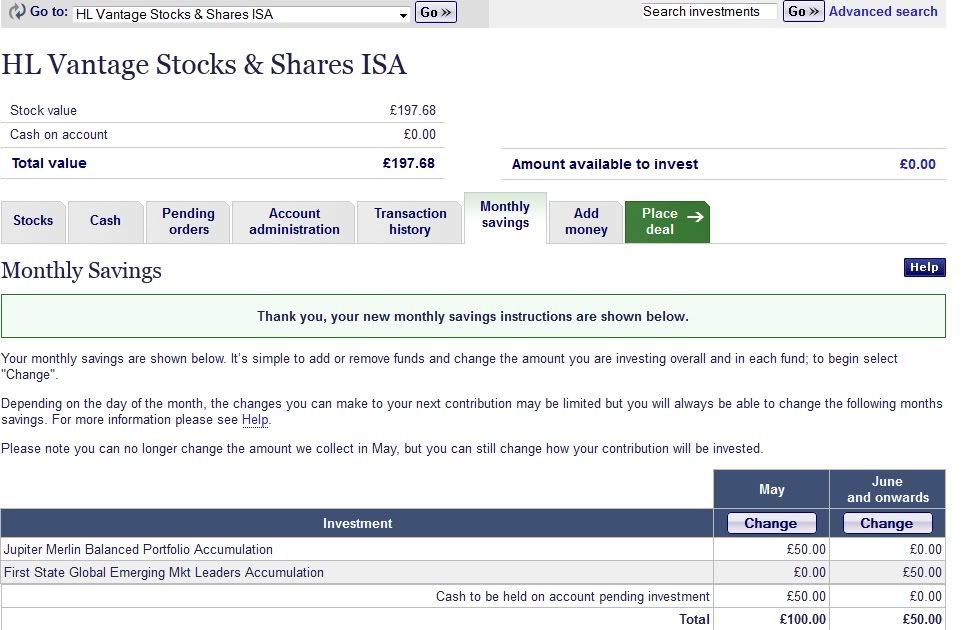Click the May total £100.00
The height and width of the screenshot is (630, 965).
point(803,620)
